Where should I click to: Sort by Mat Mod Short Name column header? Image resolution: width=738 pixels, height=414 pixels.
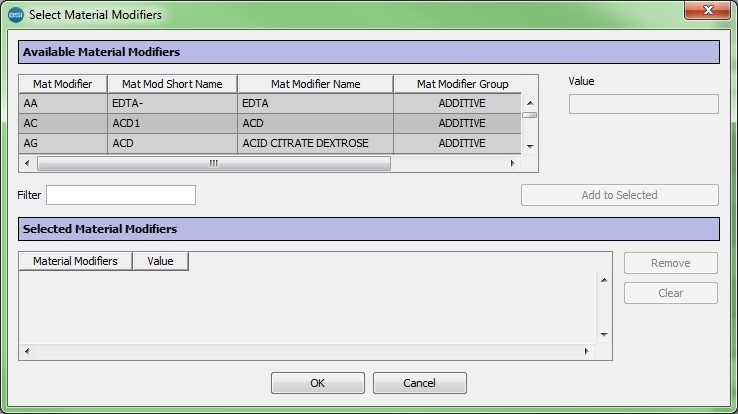[x=172, y=84]
